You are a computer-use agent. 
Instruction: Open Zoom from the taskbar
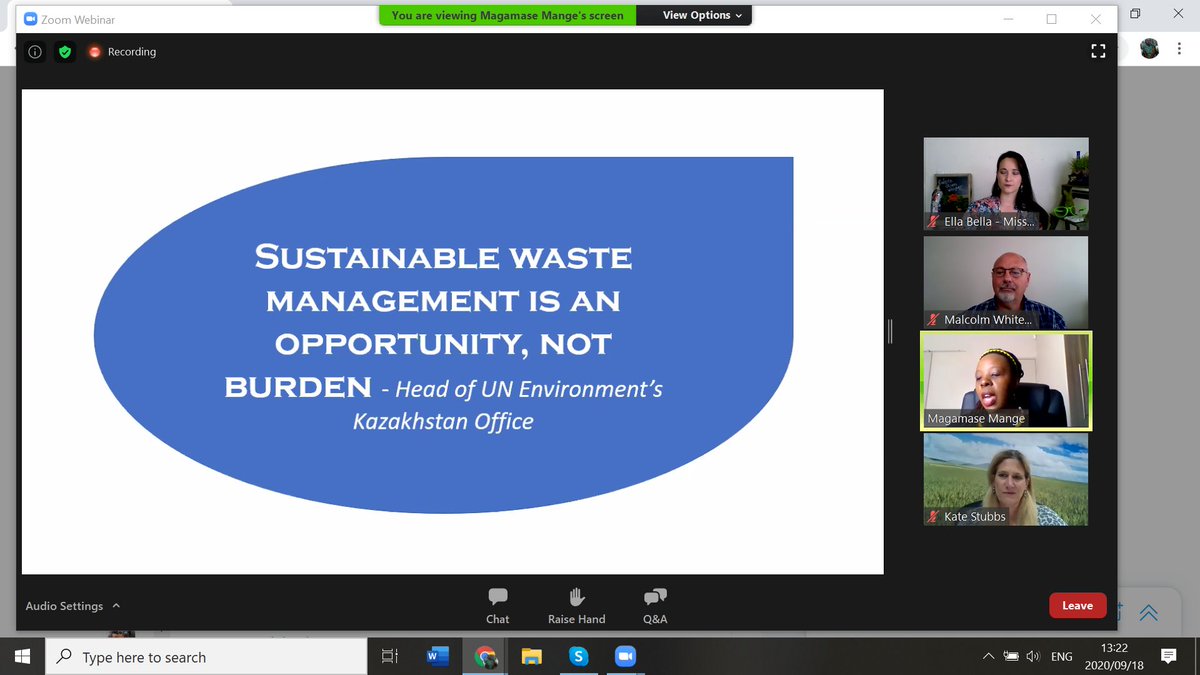pos(625,657)
